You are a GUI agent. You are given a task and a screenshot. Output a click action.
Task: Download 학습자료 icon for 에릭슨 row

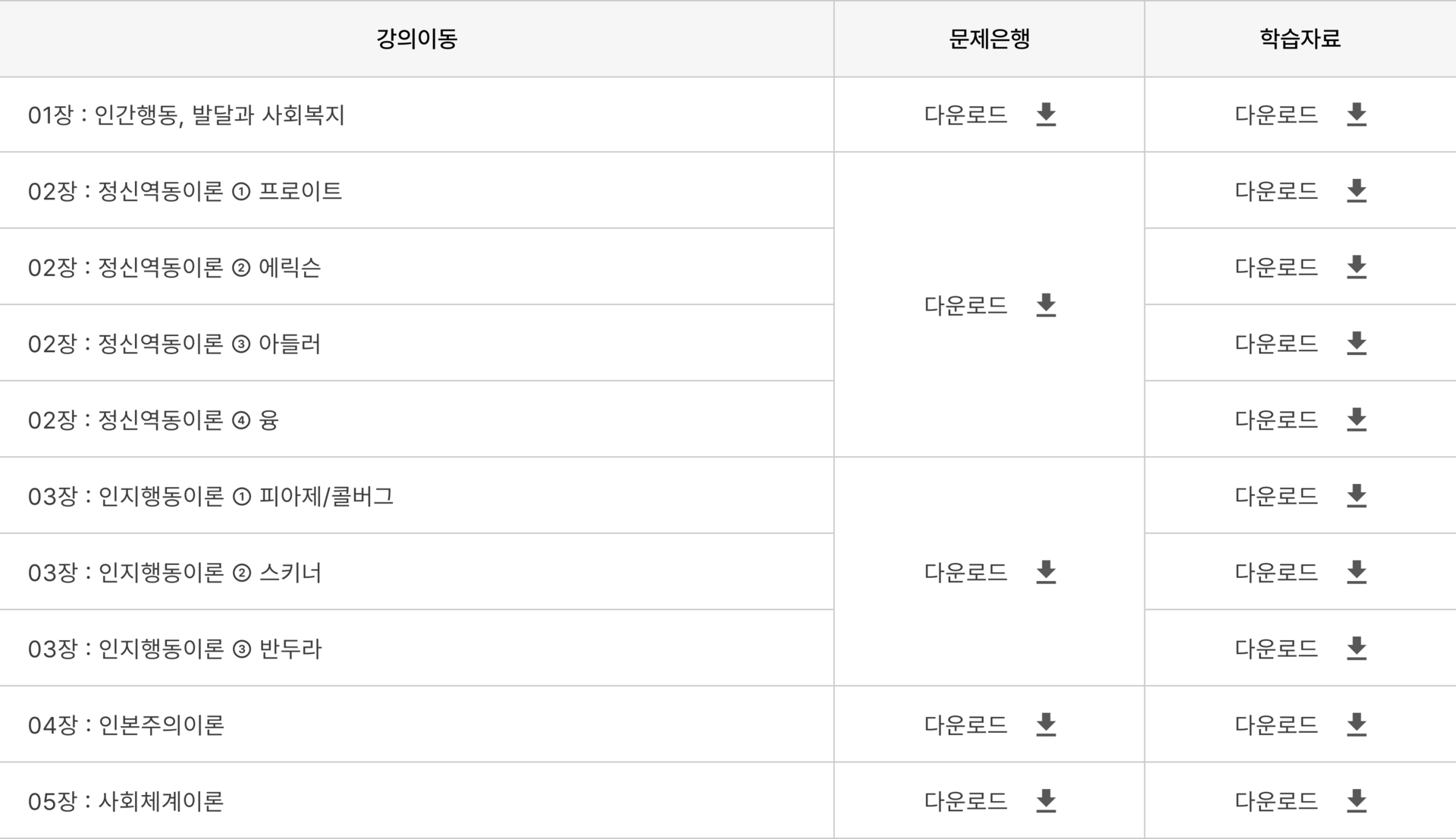coord(1357,267)
